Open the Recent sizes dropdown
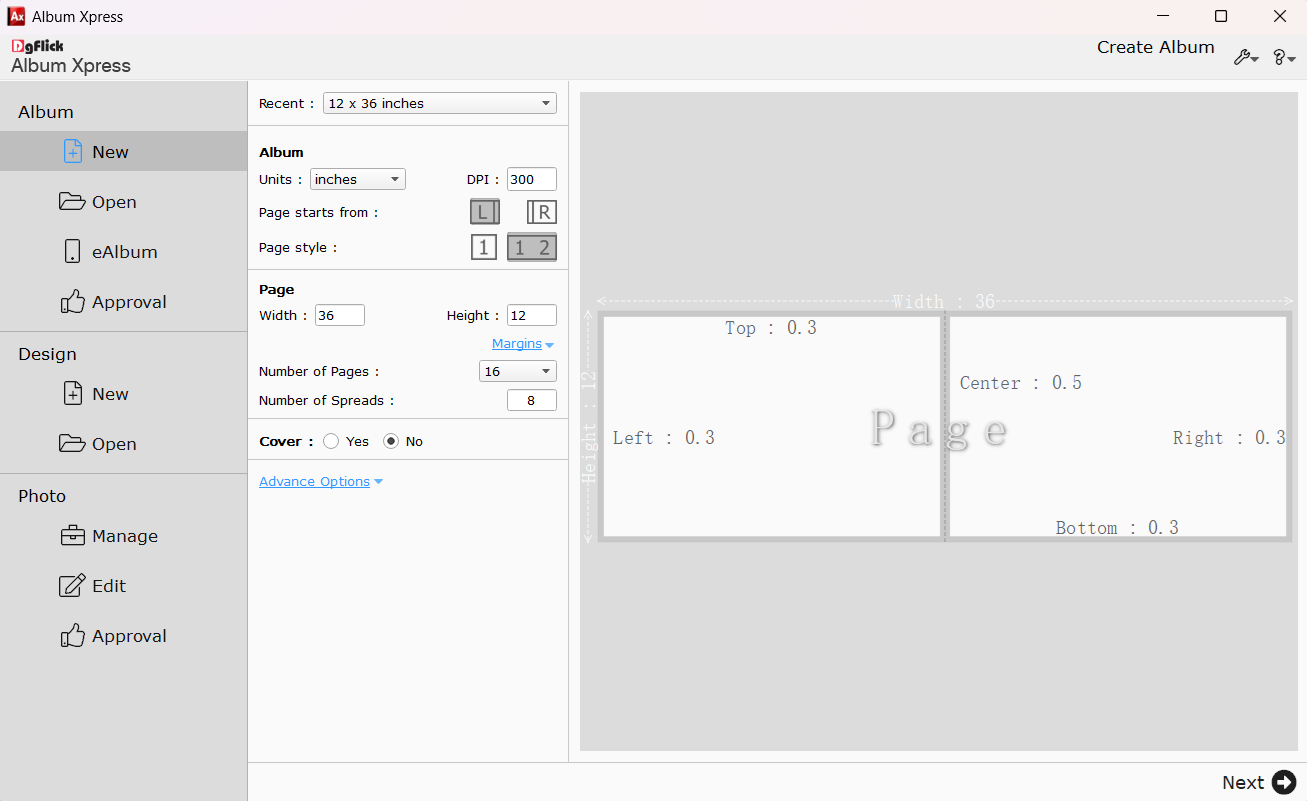This screenshot has width=1307, height=801. pos(440,103)
